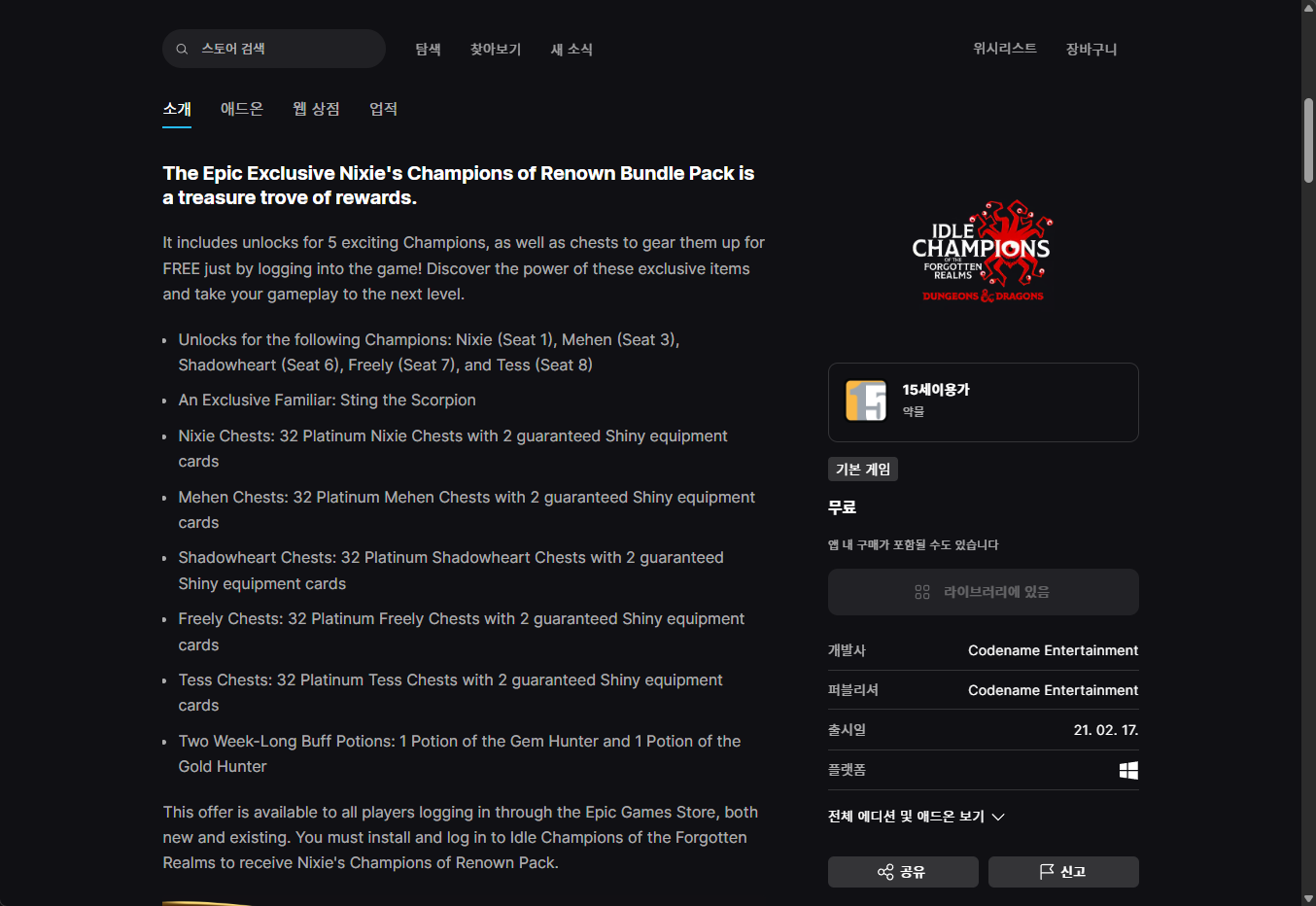Screen dimensions: 1316x906
Task: Click the 플랫폼 label
Action: [847, 770]
